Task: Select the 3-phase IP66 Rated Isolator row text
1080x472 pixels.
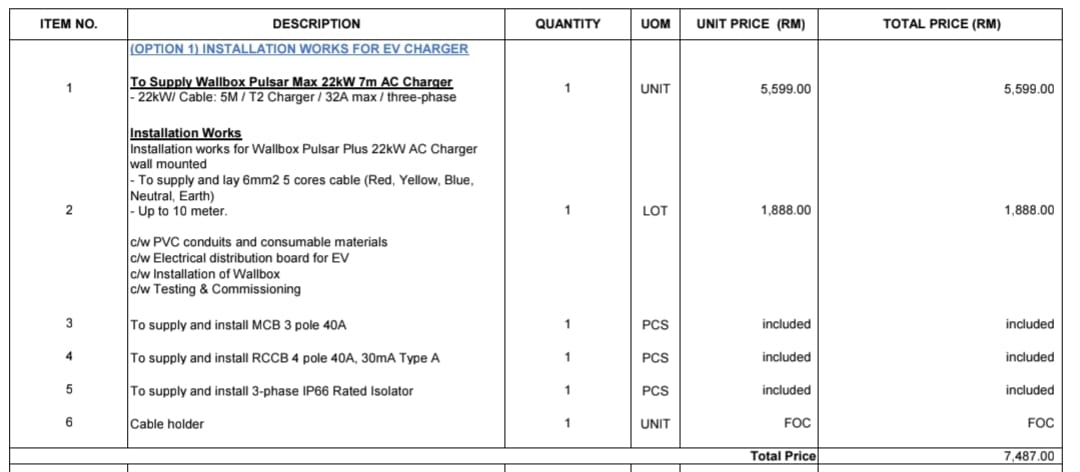Action: point(271,391)
